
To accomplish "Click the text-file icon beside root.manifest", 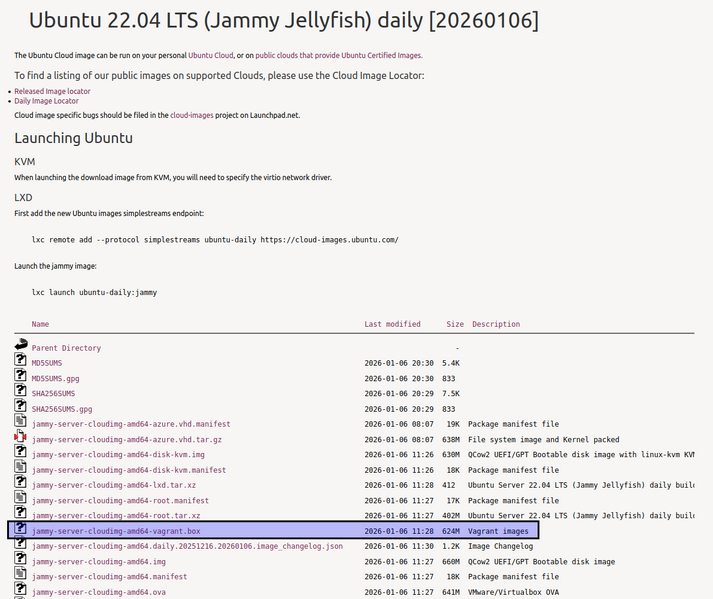I will [x=20, y=497].
